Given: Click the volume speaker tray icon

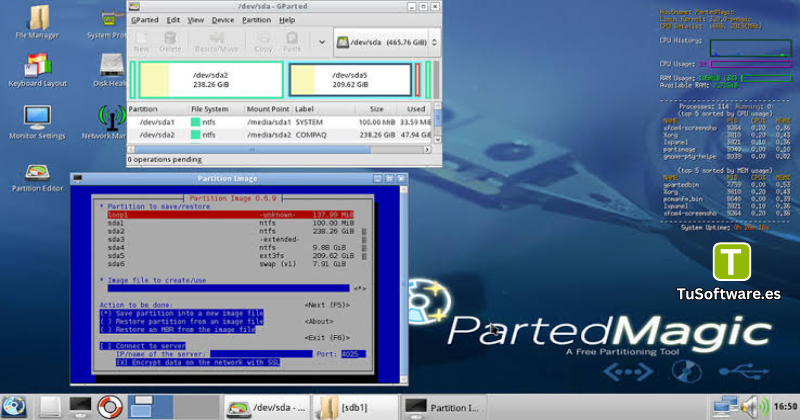Looking at the screenshot, I should tap(755, 407).
